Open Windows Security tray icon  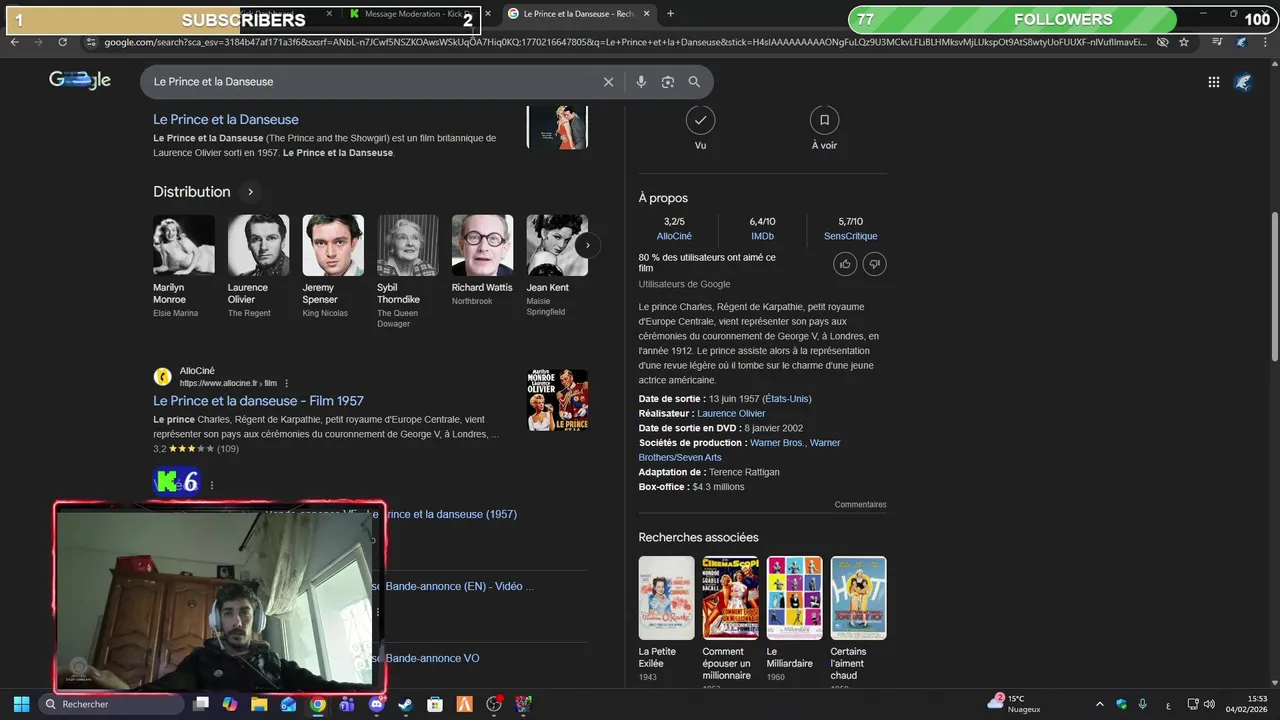tap(1122, 704)
